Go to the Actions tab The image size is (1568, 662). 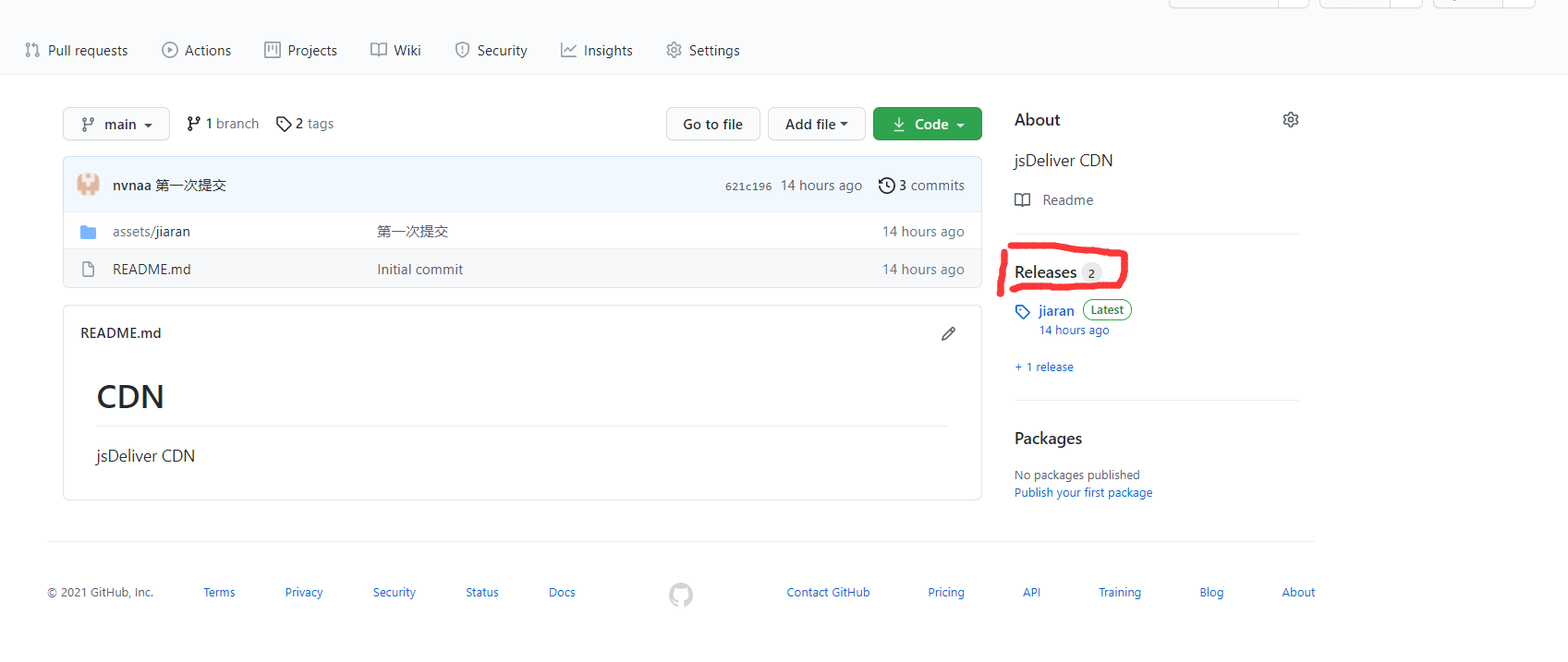pos(197,50)
